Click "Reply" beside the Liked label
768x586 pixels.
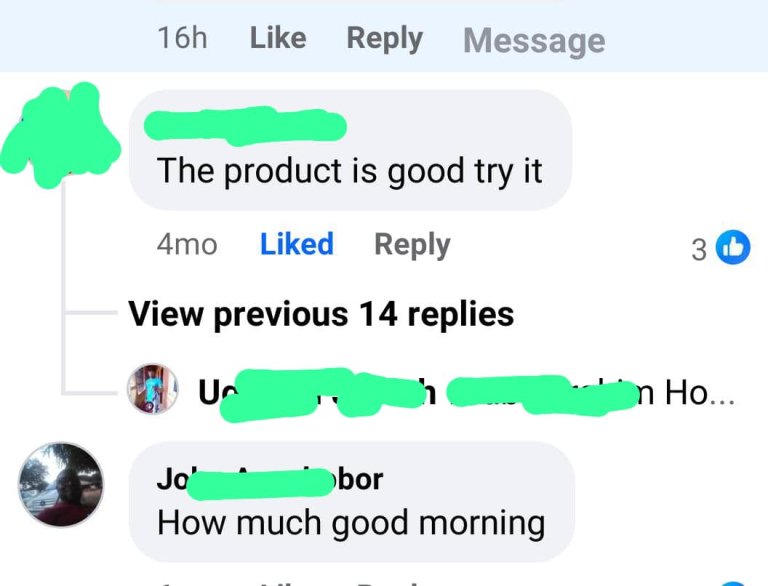[412, 245]
